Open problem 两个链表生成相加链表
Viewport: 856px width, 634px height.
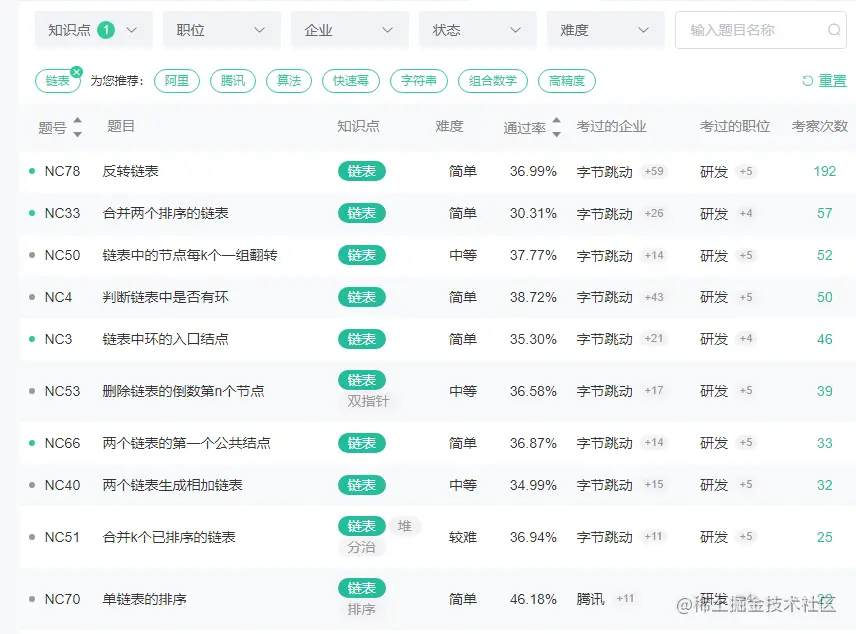(x=173, y=485)
